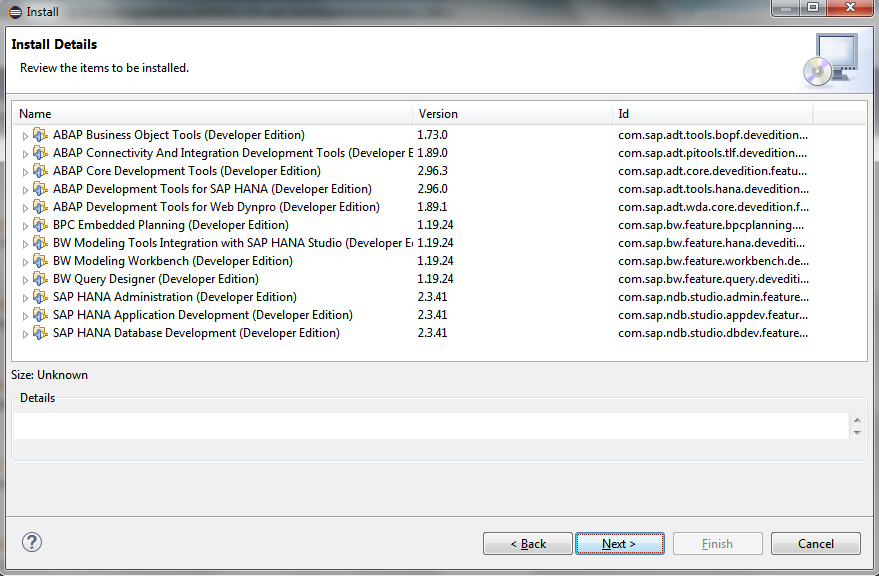Click the com.sap.adt.pitools.tlf.devedition Id cell
The height and width of the screenshot is (576, 879).
pyautogui.click(x=713, y=153)
